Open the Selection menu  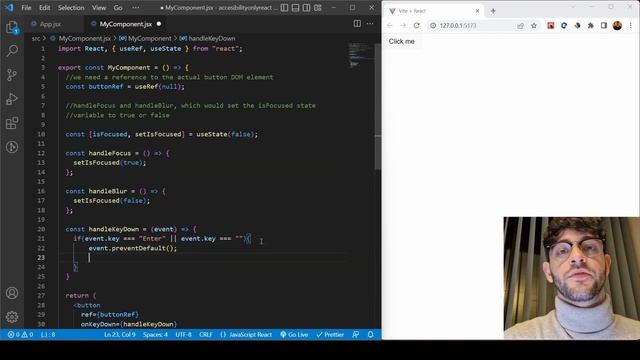click(x=71, y=8)
